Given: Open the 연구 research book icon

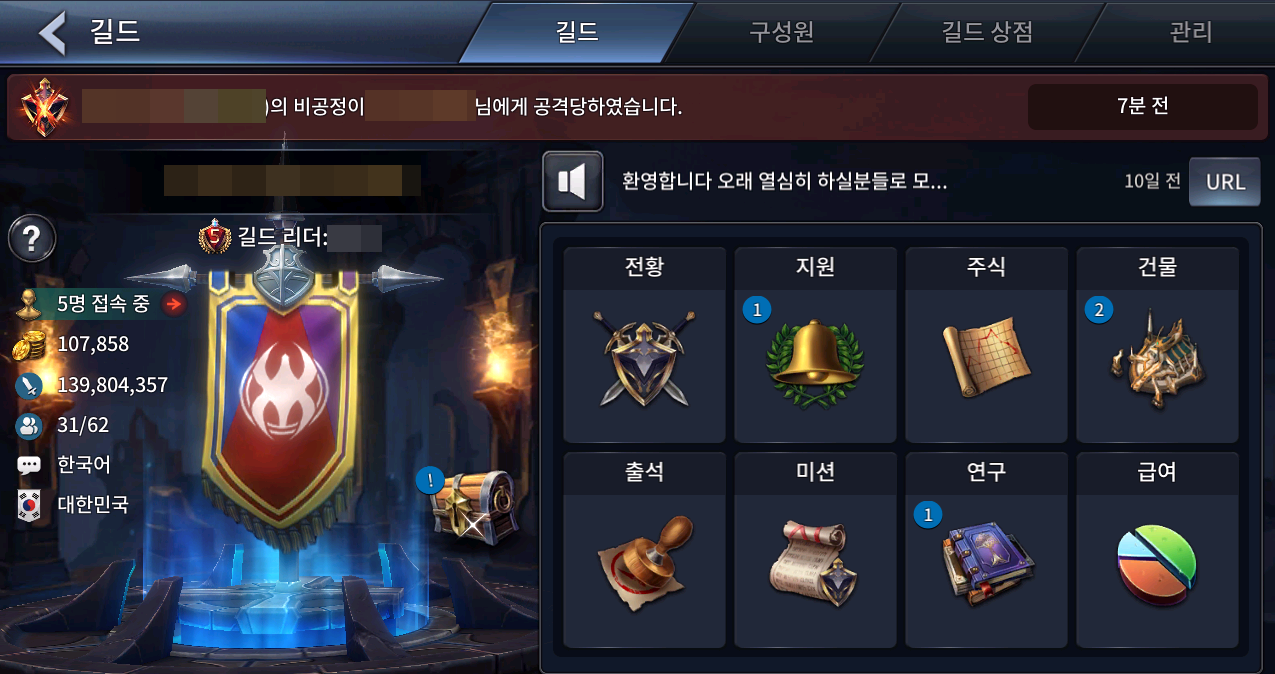Looking at the screenshot, I should tap(987, 562).
